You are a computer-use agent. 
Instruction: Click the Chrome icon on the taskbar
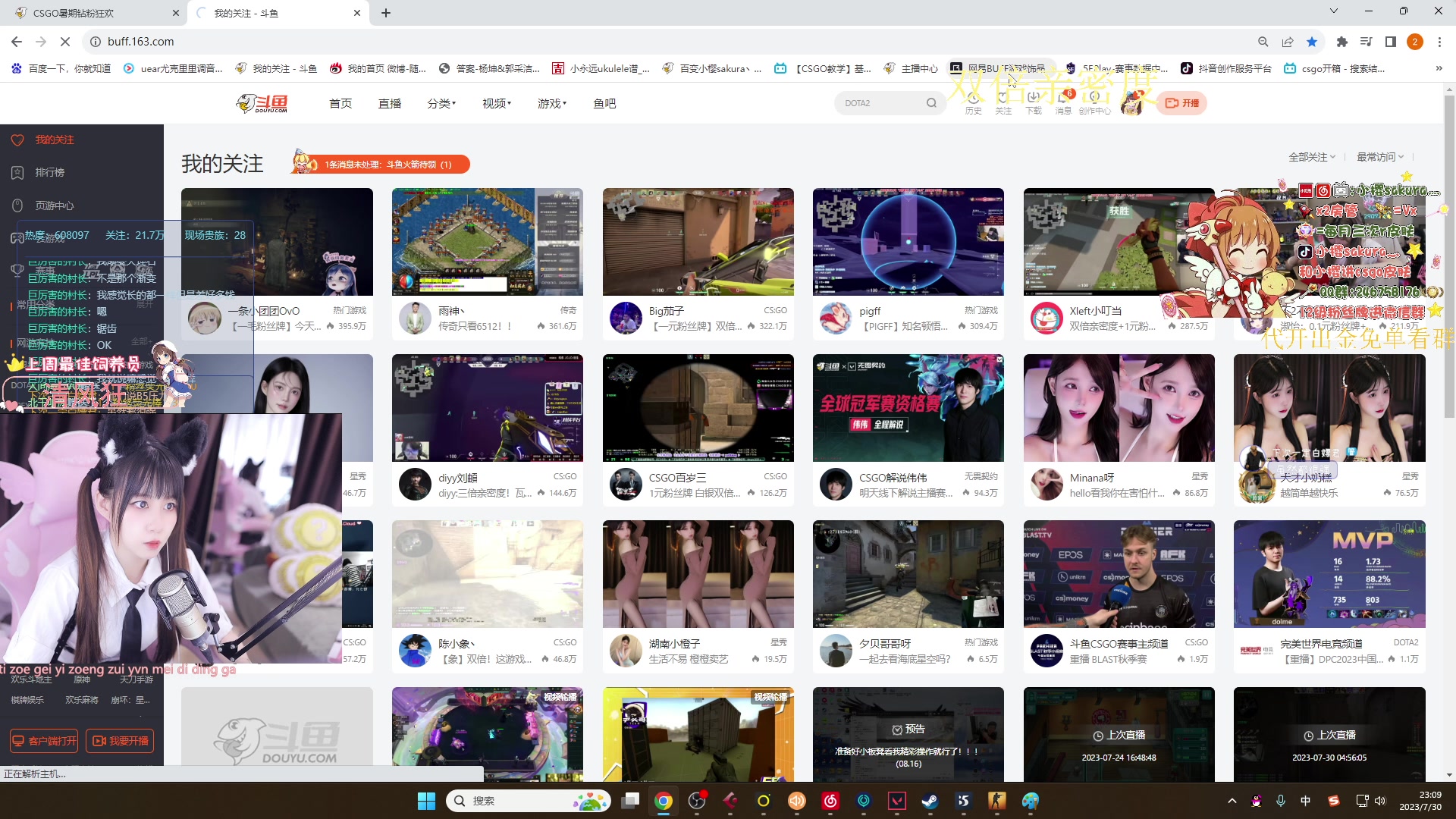point(664,801)
